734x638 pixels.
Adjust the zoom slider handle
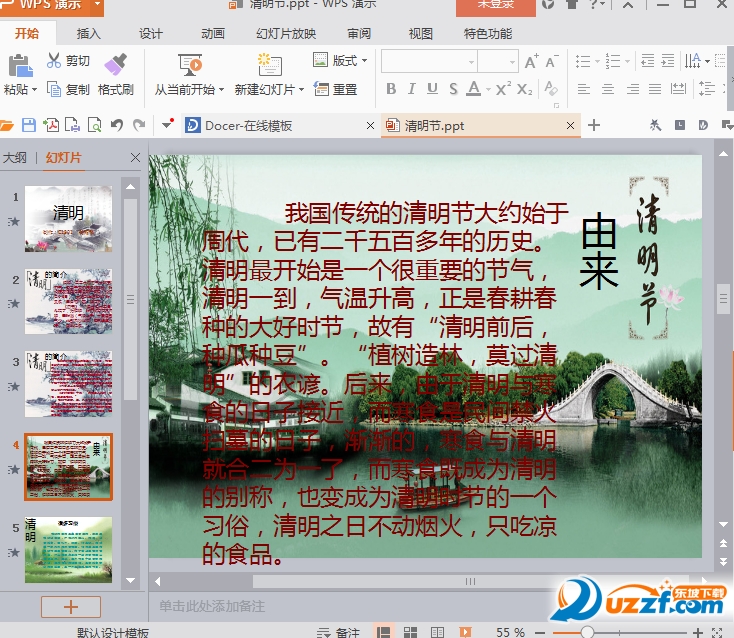[x=587, y=632]
